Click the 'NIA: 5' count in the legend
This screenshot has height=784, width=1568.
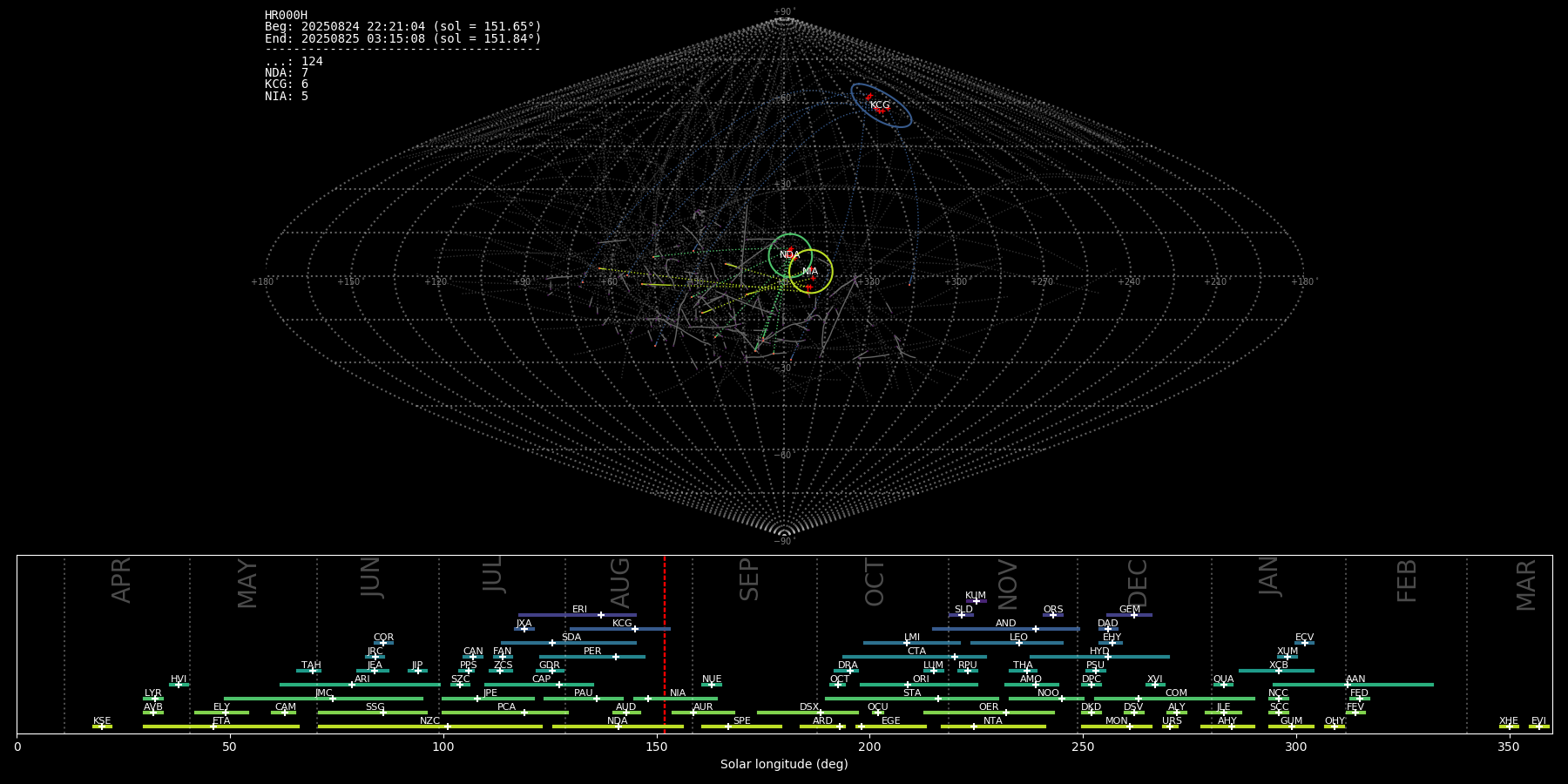pyautogui.click(x=287, y=96)
